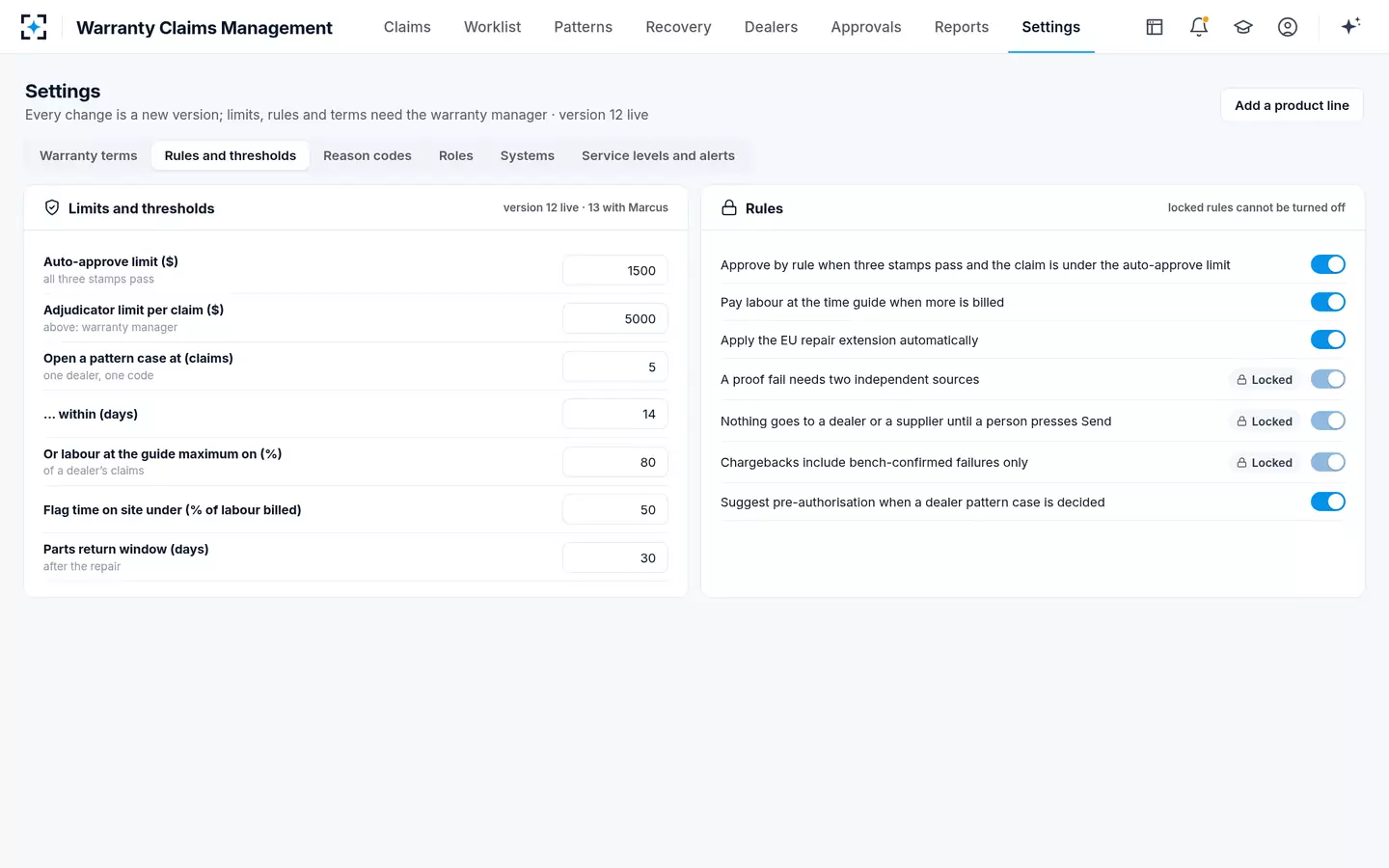Viewport: 1389px width, 868px height.
Task: Click Locked badge on person presses Send rule
Action: [1265, 421]
